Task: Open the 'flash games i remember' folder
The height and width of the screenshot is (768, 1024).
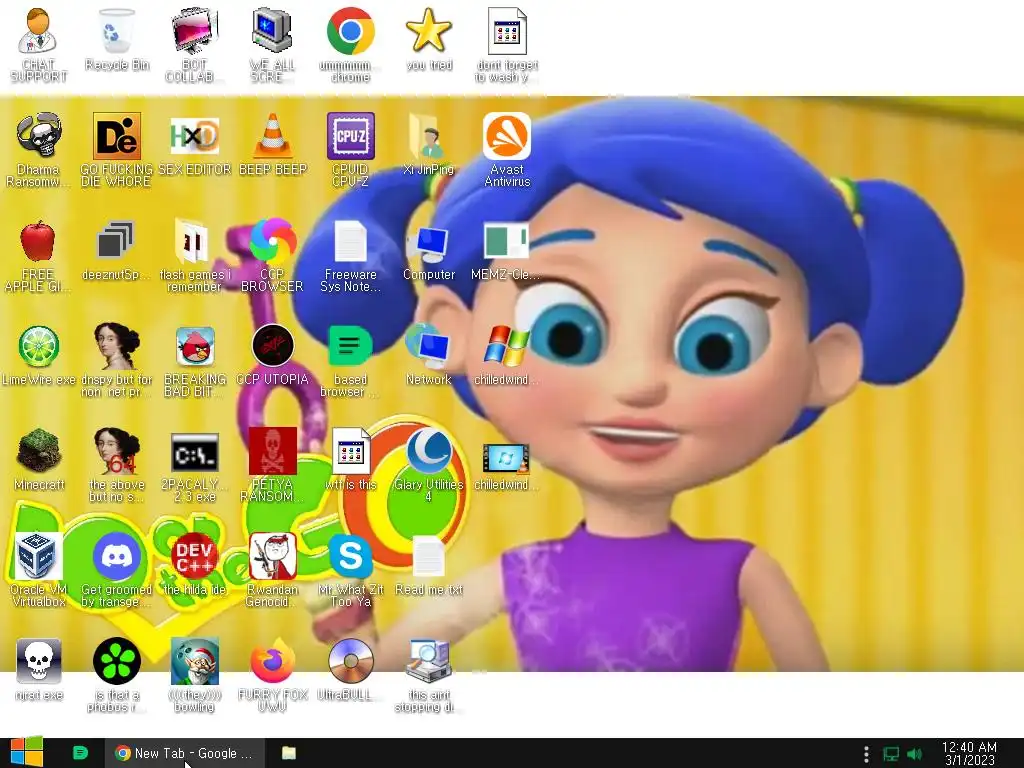Action: click(194, 255)
